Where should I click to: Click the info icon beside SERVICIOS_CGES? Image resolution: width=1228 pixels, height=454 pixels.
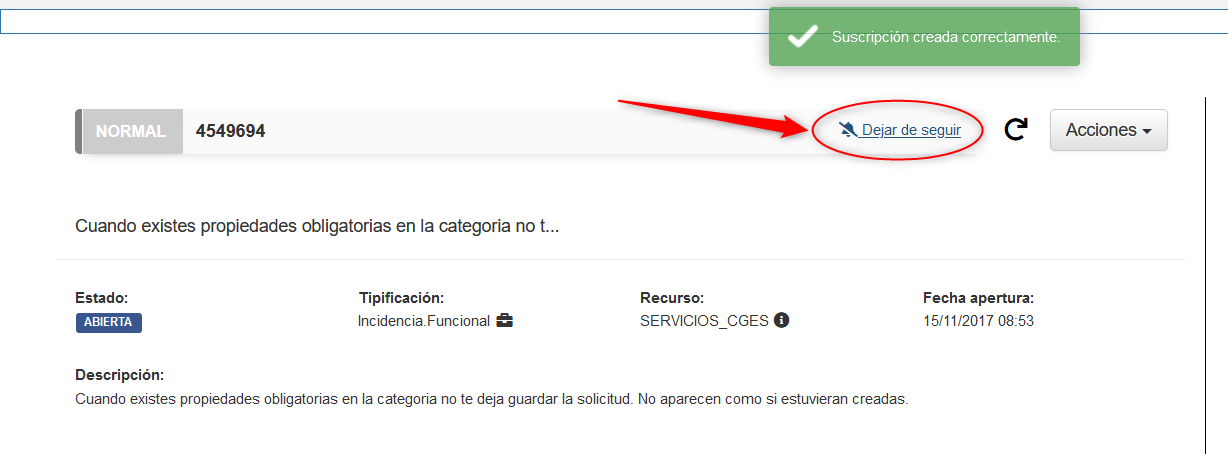pos(782,320)
